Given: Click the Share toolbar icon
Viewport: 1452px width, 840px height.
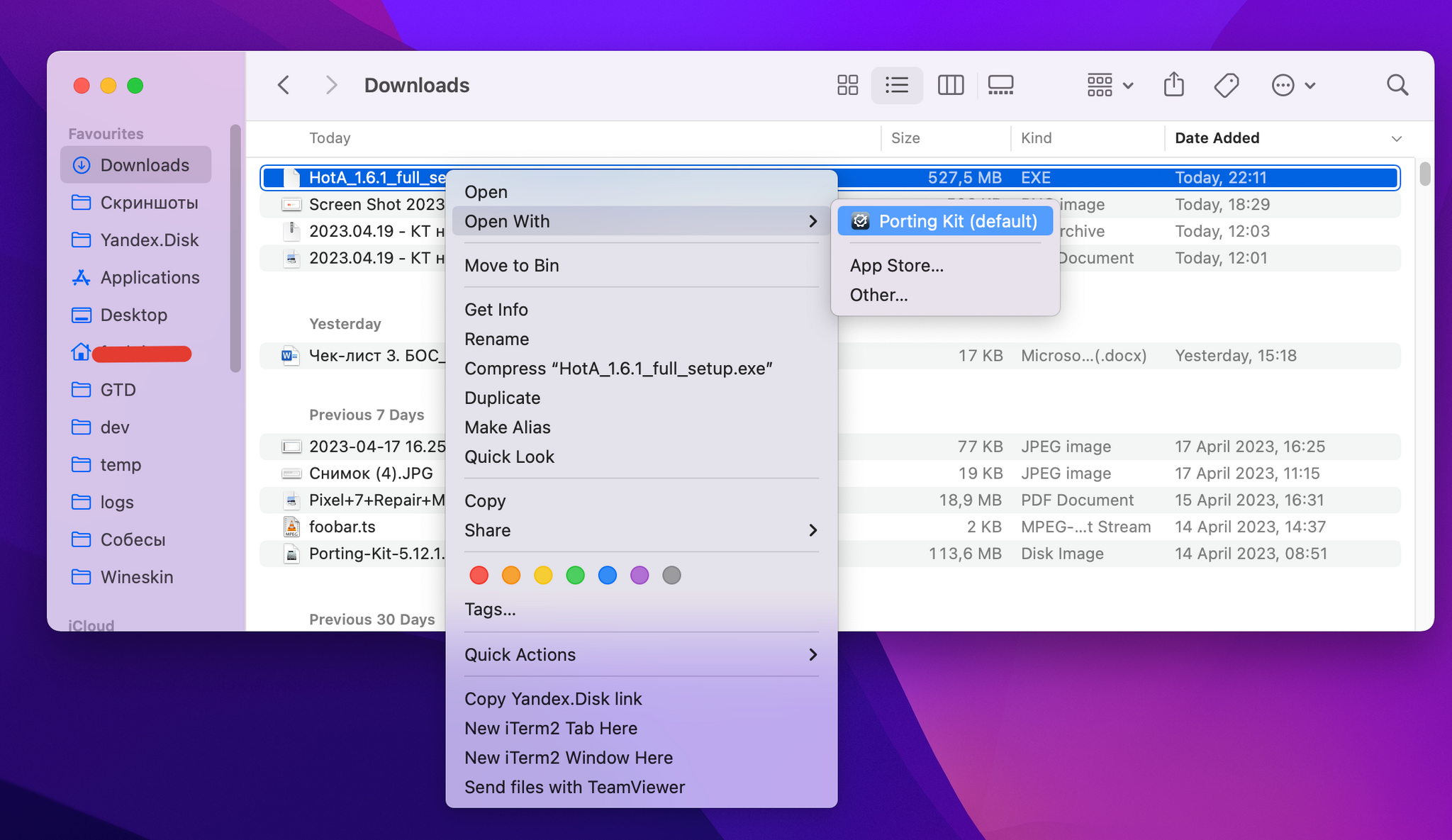Looking at the screenshot, I should click(1174, 85).
